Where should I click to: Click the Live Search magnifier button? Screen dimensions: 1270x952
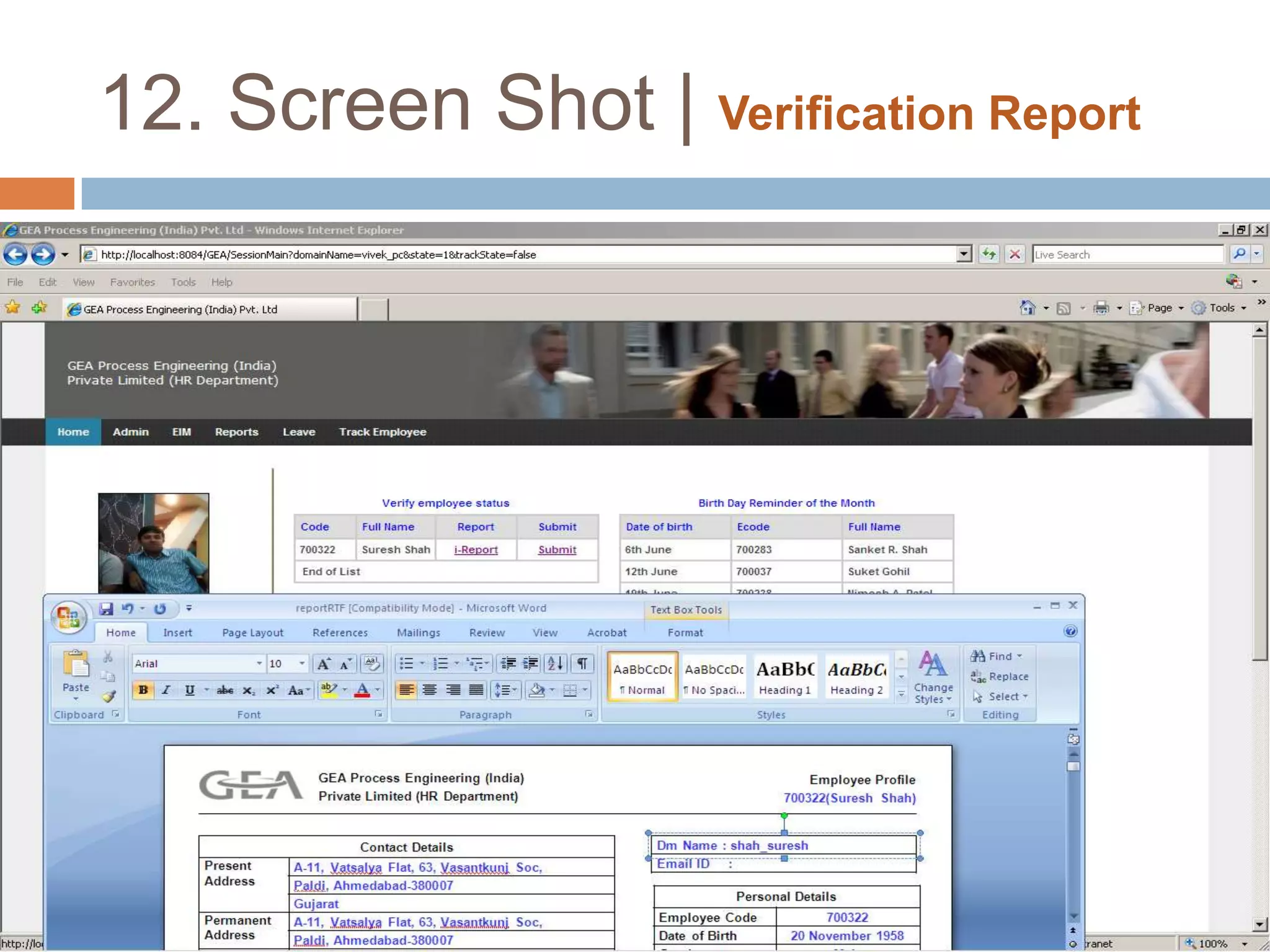click(x=1239, y=254)
